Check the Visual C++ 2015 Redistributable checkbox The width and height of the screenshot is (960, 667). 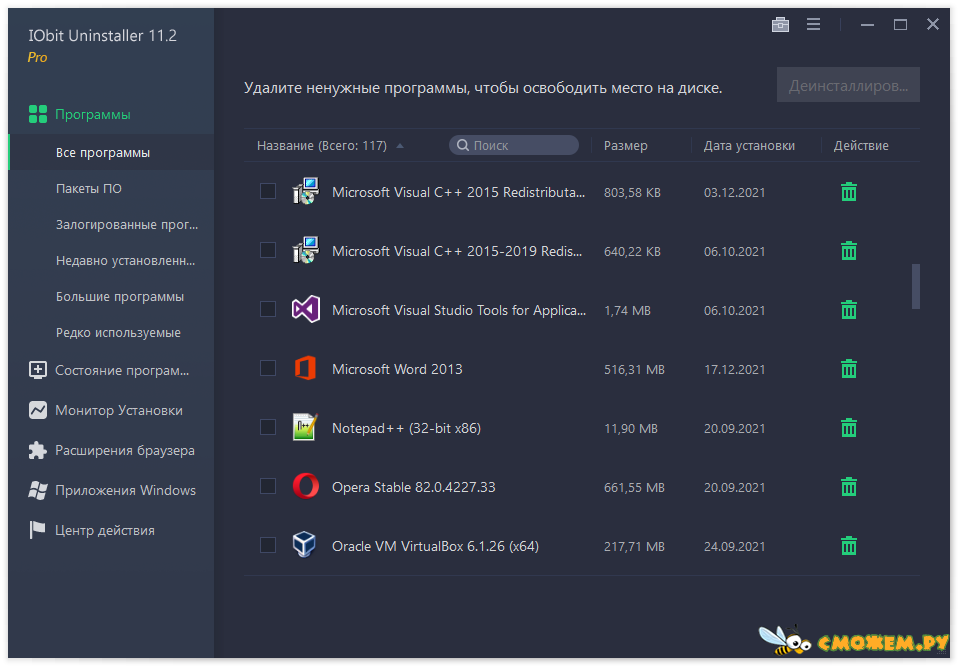pyautogui.click(x=268, y=191)
